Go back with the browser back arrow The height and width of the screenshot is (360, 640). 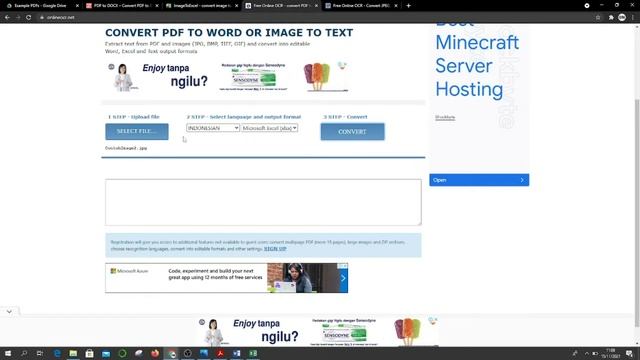tap(7, 18)
